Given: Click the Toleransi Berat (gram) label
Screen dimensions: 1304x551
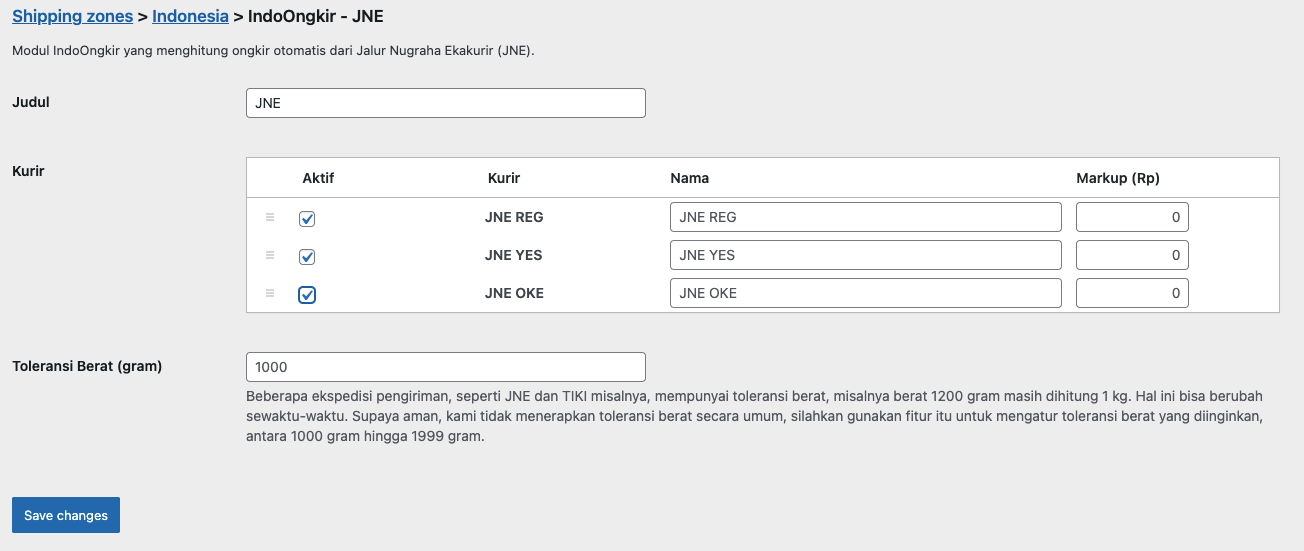Looking at the screenshot, I should (x=87, y=366).
